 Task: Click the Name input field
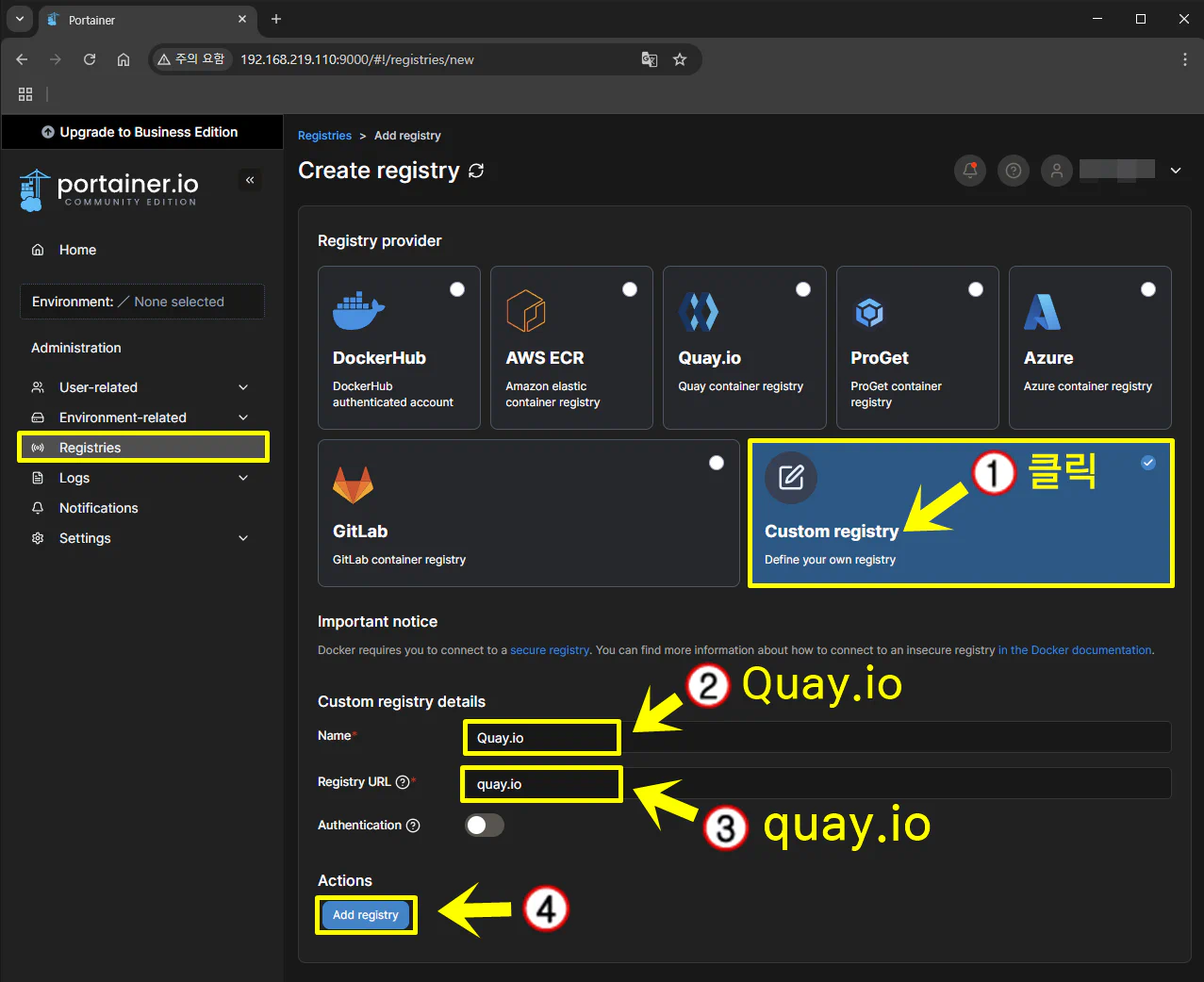coord(817,737)
